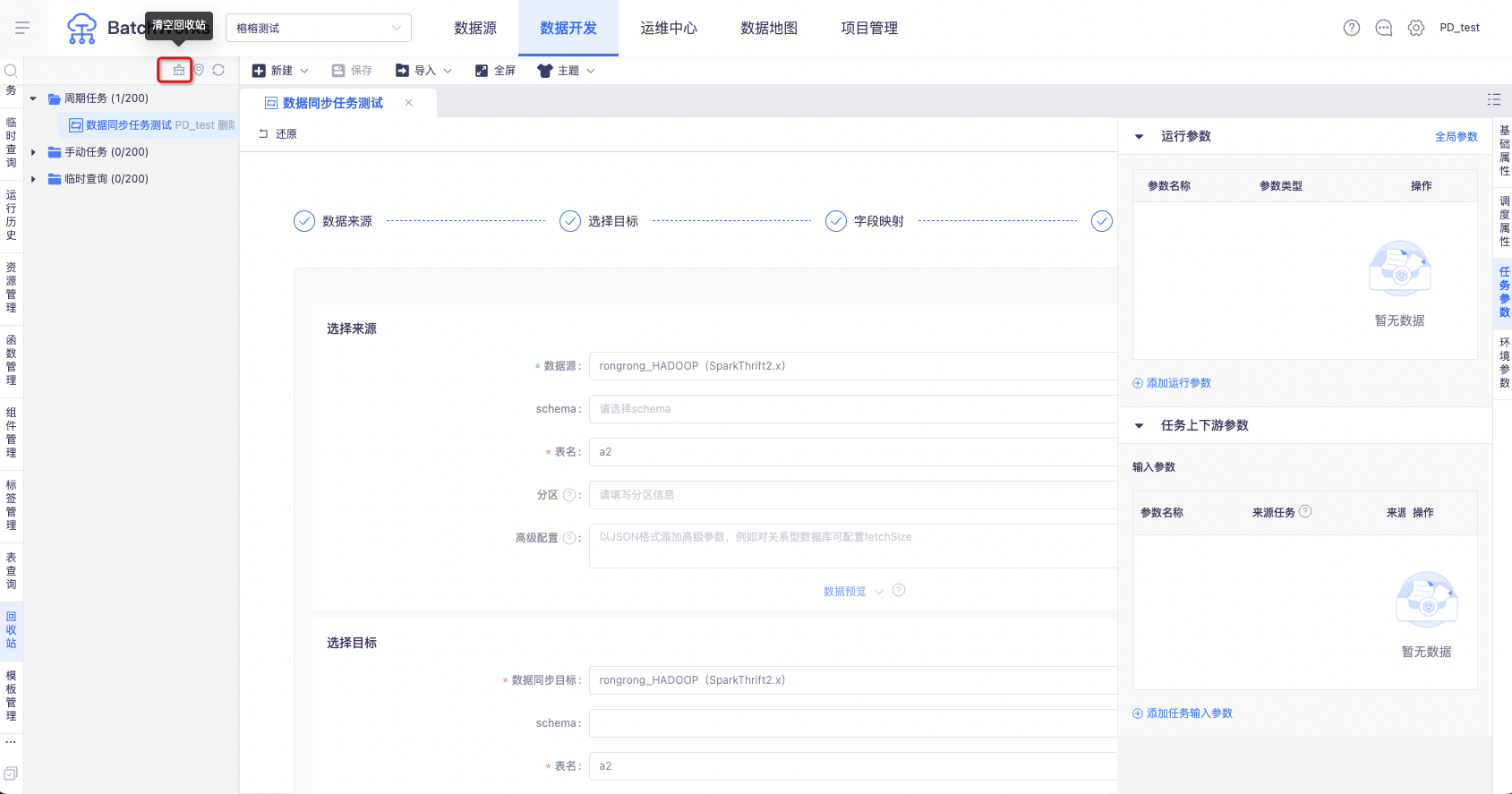Open the help question mark icon in the header
This screenshot has height=794, width=1512.
pyautogui.click(x=1352, y=28)
